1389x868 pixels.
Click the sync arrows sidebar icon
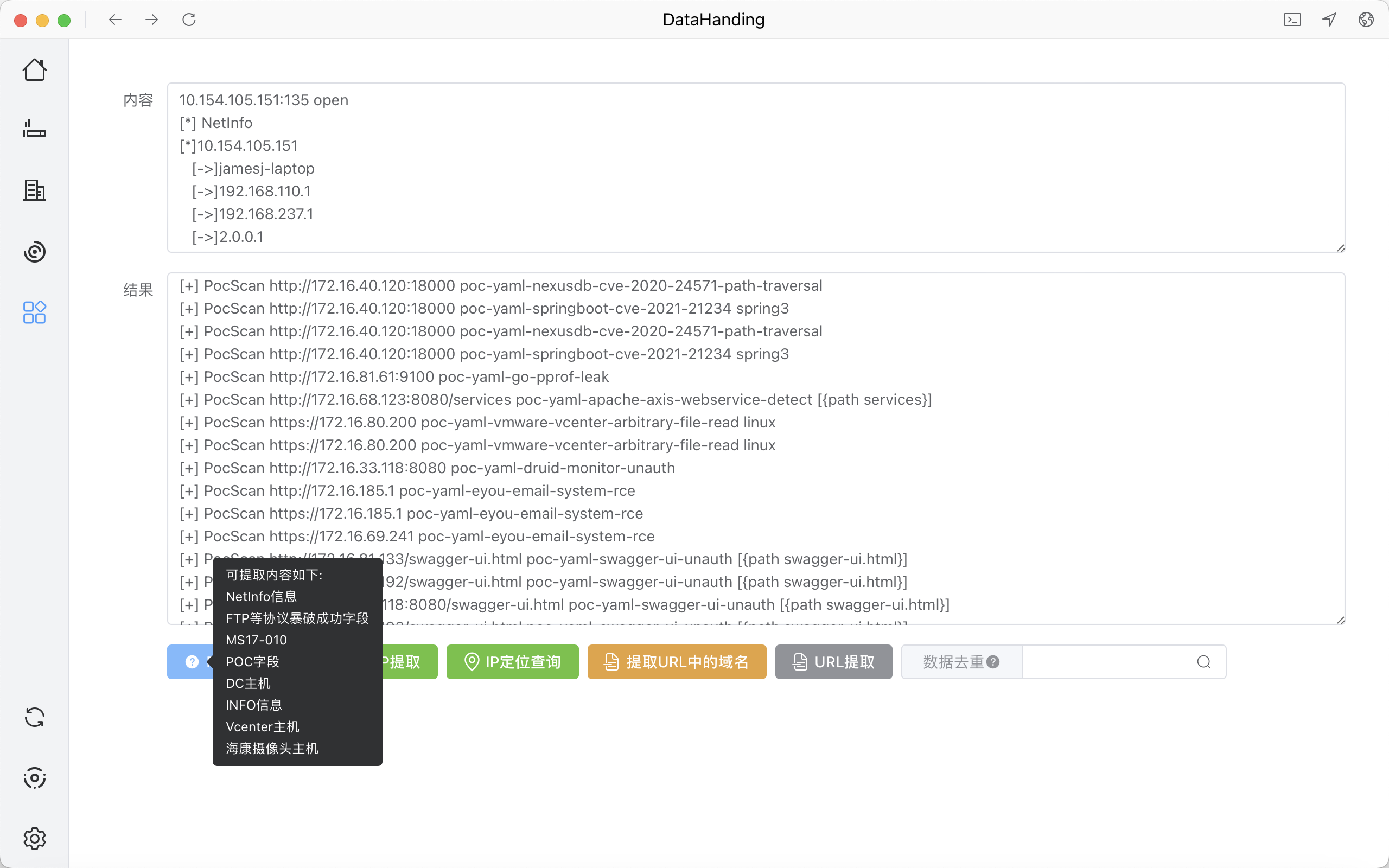34,718
